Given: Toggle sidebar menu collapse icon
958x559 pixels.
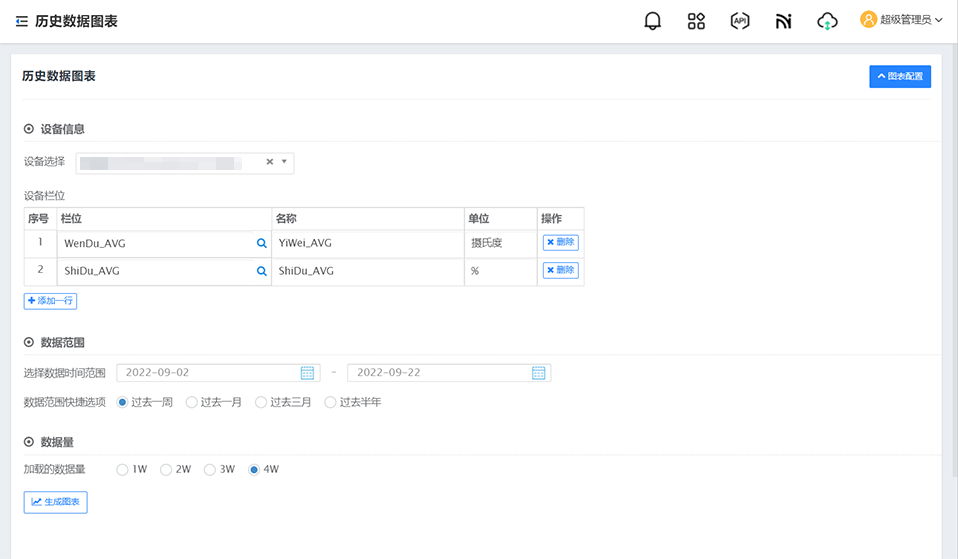Looking at the screenshot, I should point(21,21).
